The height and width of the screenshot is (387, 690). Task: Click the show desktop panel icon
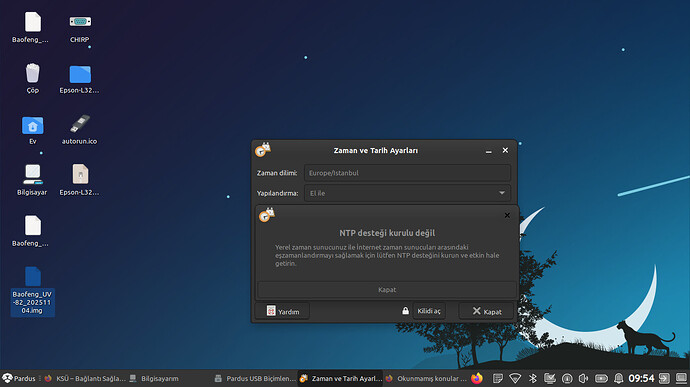[x=682, y=378]
